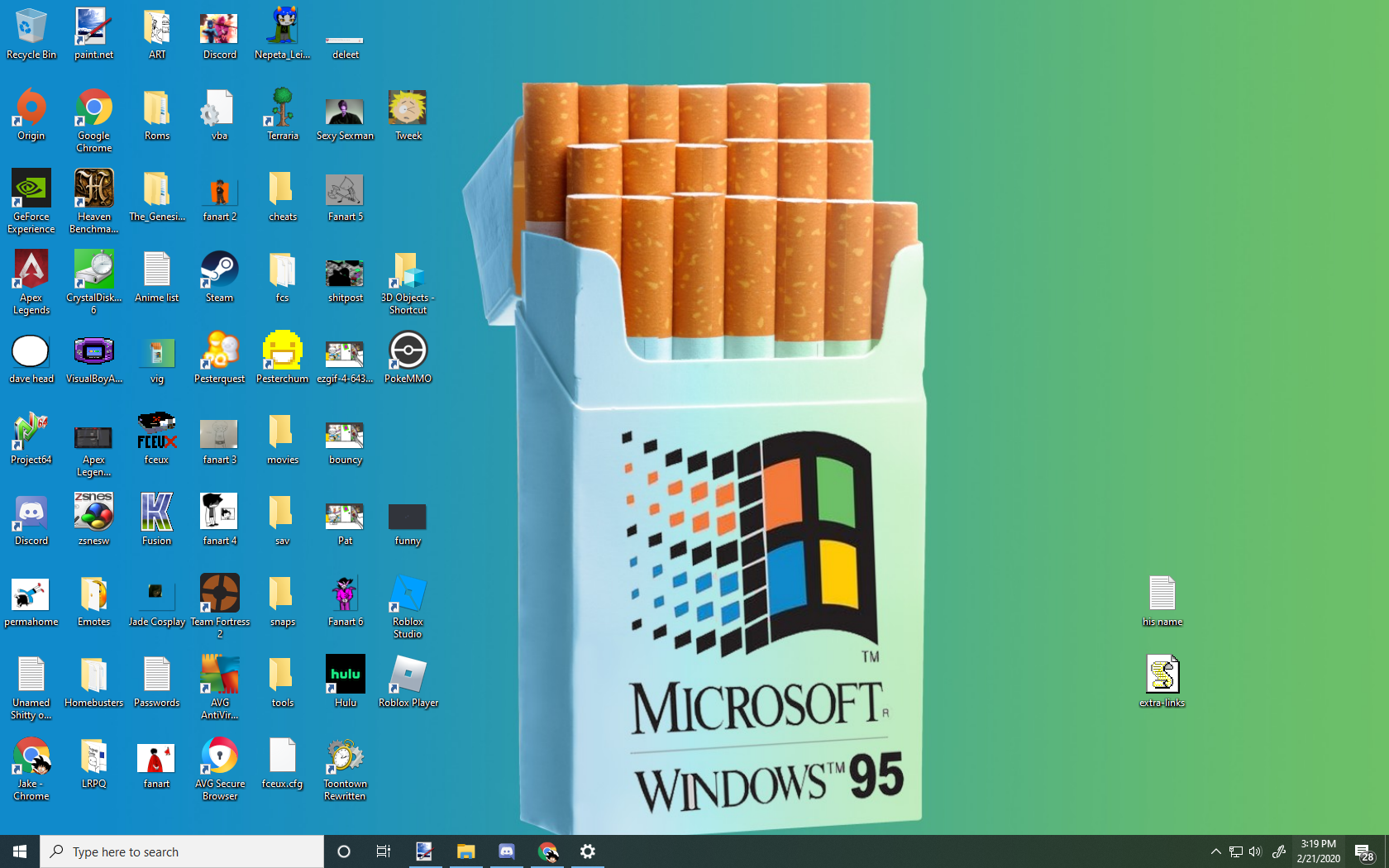Open Settings gear on the taskbar
1389x868 pixels.
pos(588,851)
